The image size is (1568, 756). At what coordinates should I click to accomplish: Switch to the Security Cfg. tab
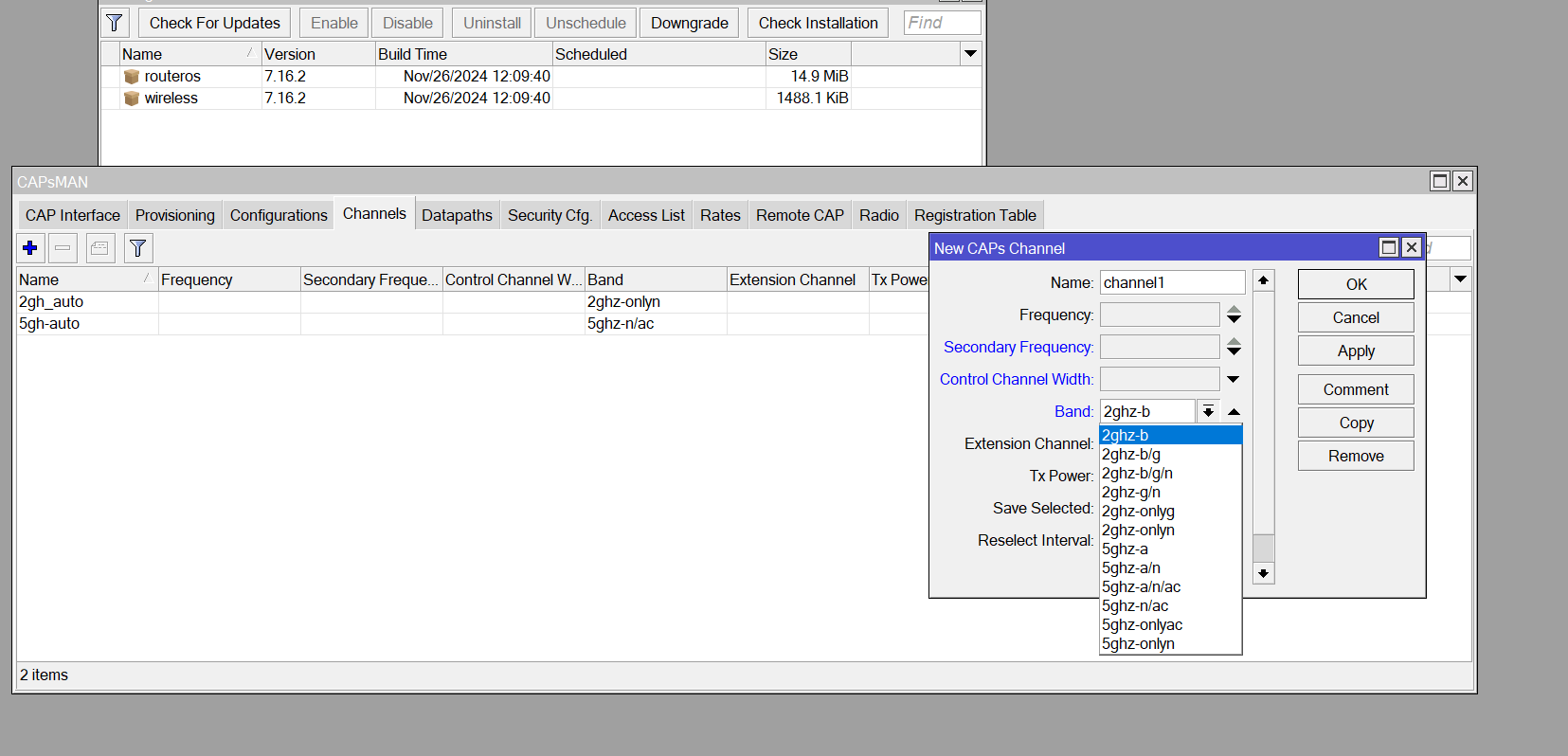(x=550, y=215)
